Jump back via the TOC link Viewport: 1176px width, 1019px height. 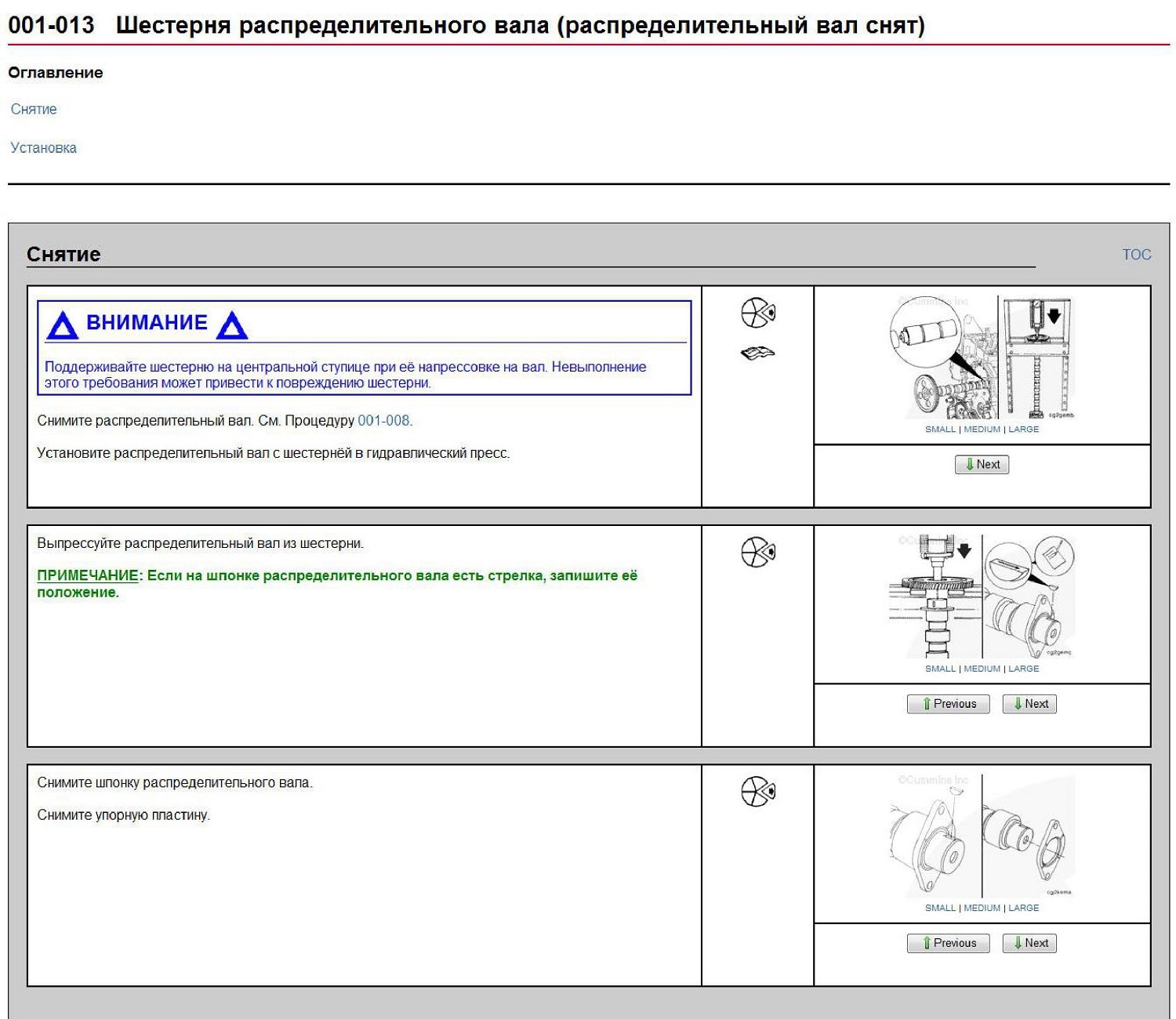[x=1136, y=254]
